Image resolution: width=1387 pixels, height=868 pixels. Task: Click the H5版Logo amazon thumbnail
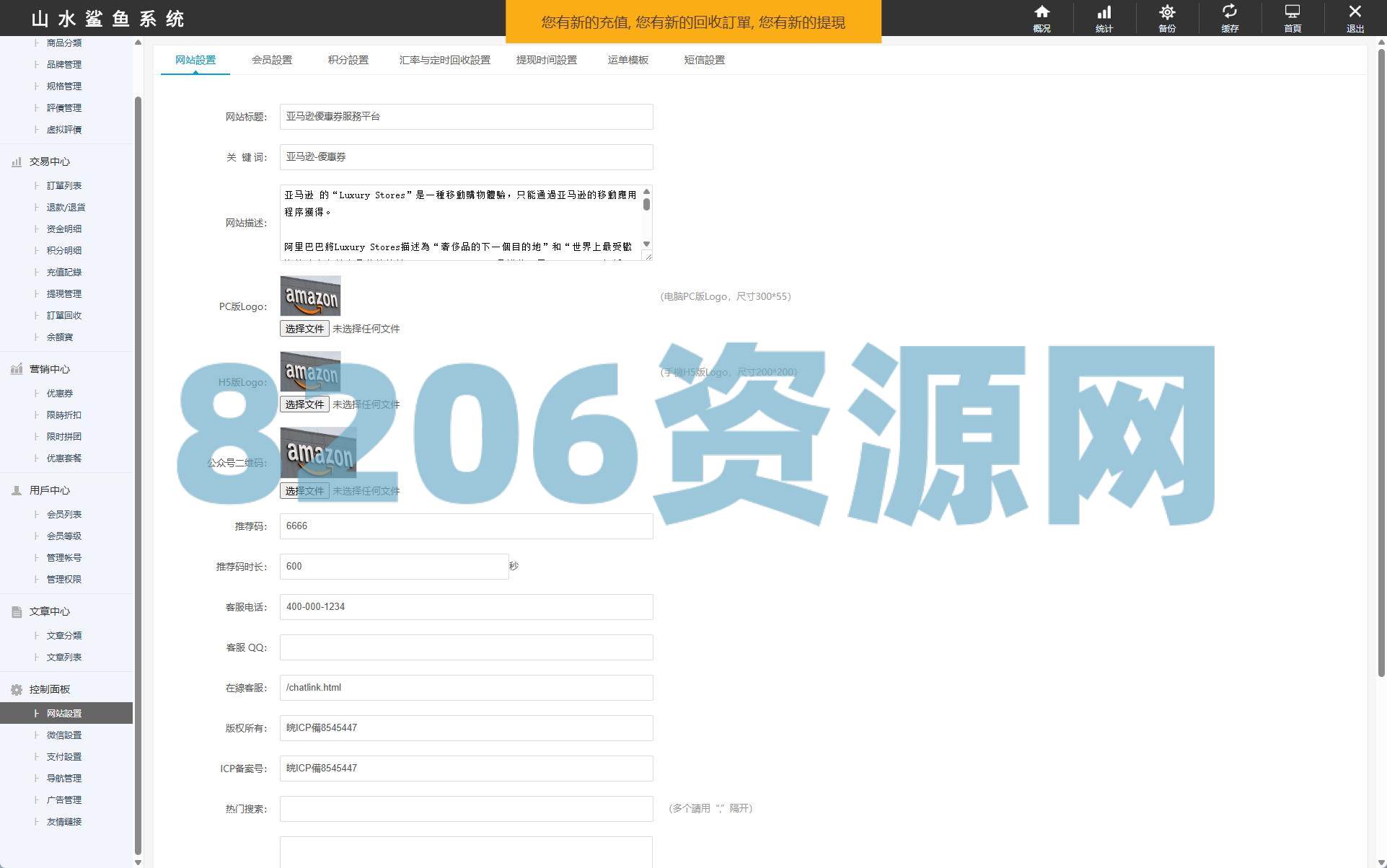pos(310,372)
